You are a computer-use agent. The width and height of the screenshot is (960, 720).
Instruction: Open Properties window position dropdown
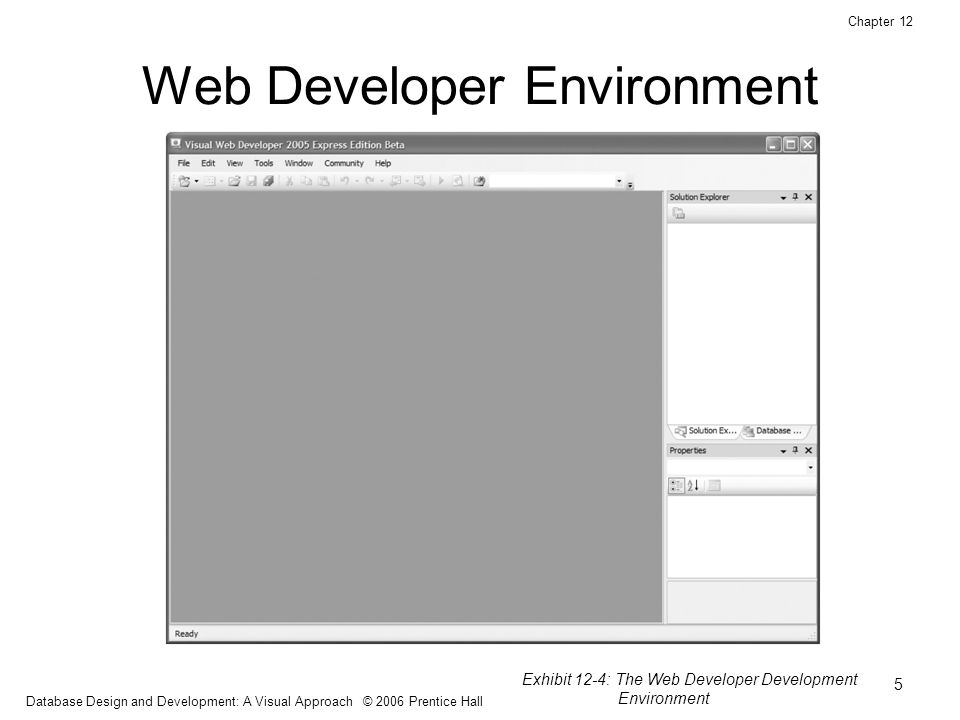click(783, 451)
